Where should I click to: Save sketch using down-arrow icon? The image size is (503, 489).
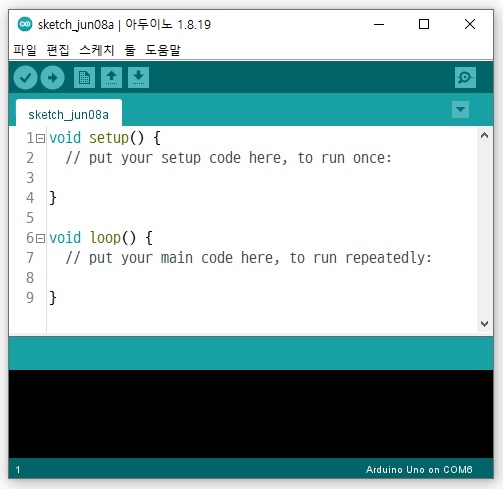point(138,78)
